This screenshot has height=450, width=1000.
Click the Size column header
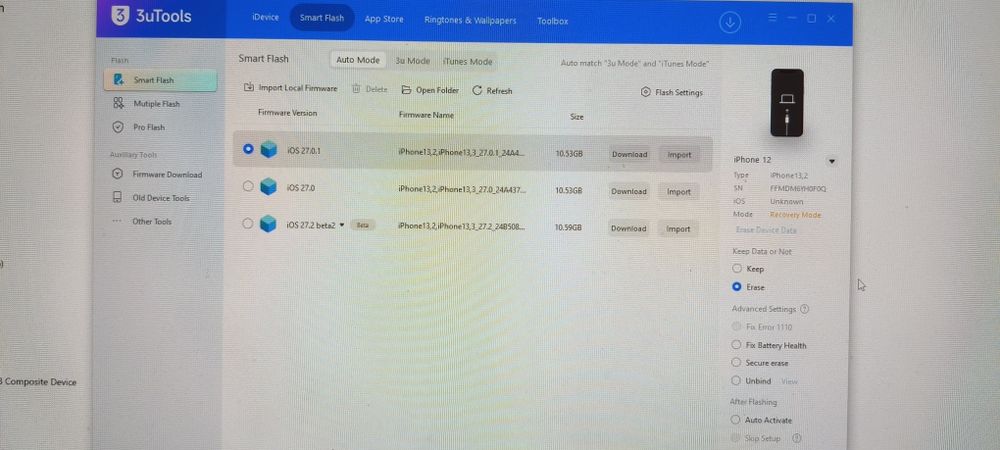(577, 117)
